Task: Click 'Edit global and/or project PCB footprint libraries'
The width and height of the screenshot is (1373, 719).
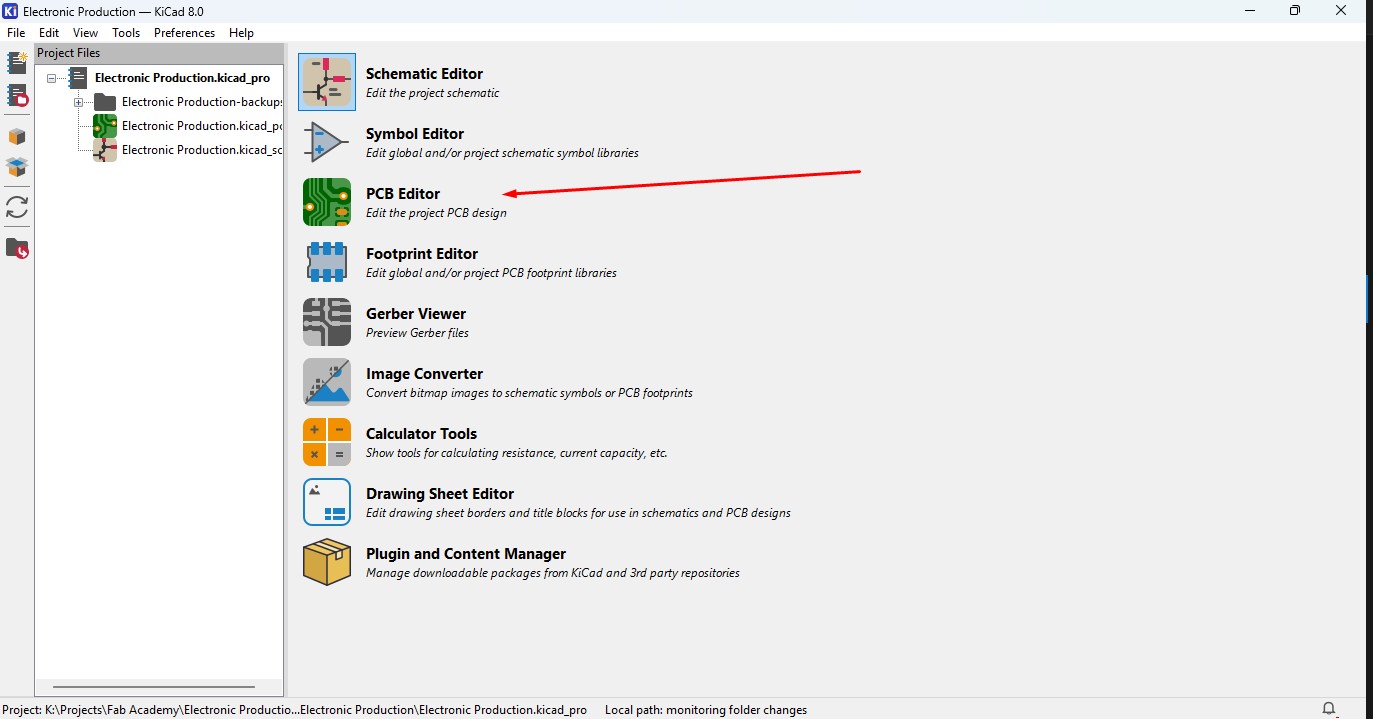Action: (491, 273)
